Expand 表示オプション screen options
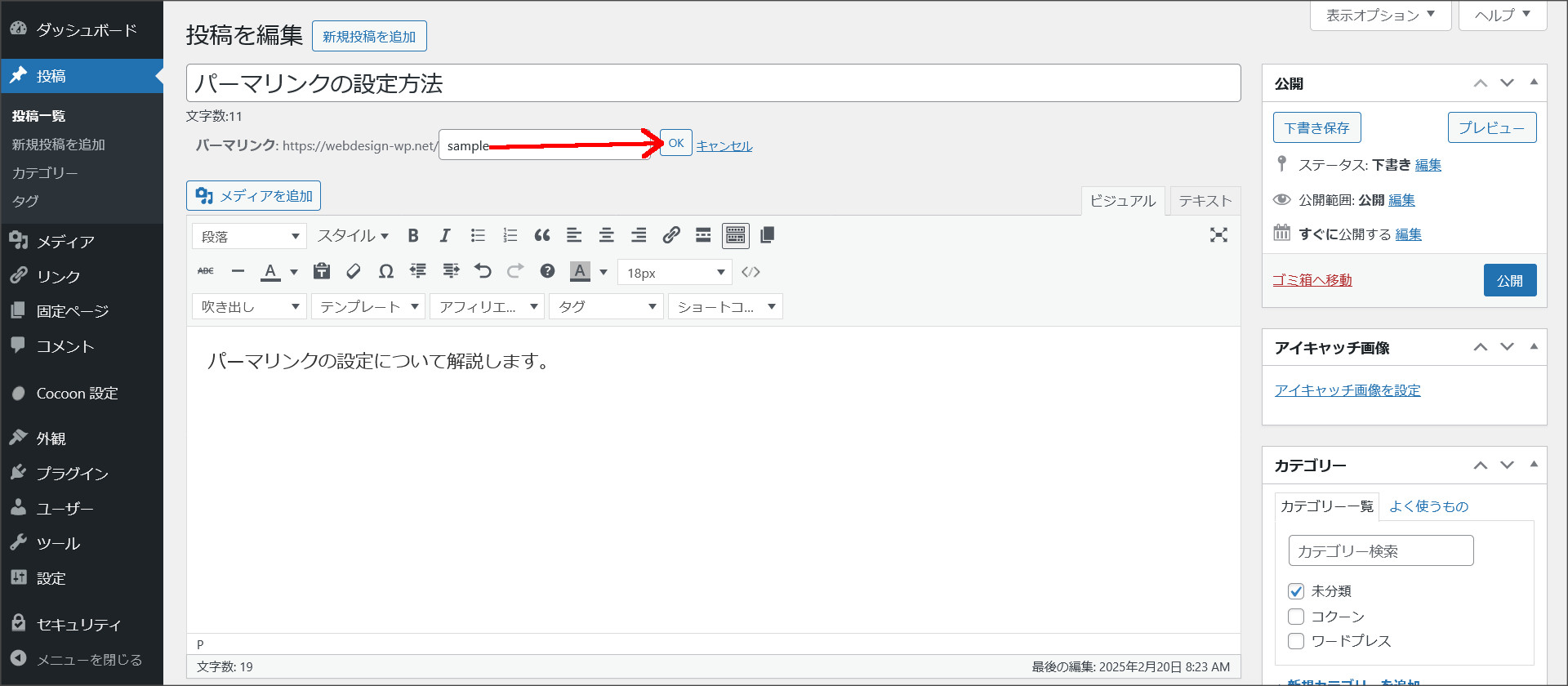This screenshot has height=686, width=1568. [1380, 16]
